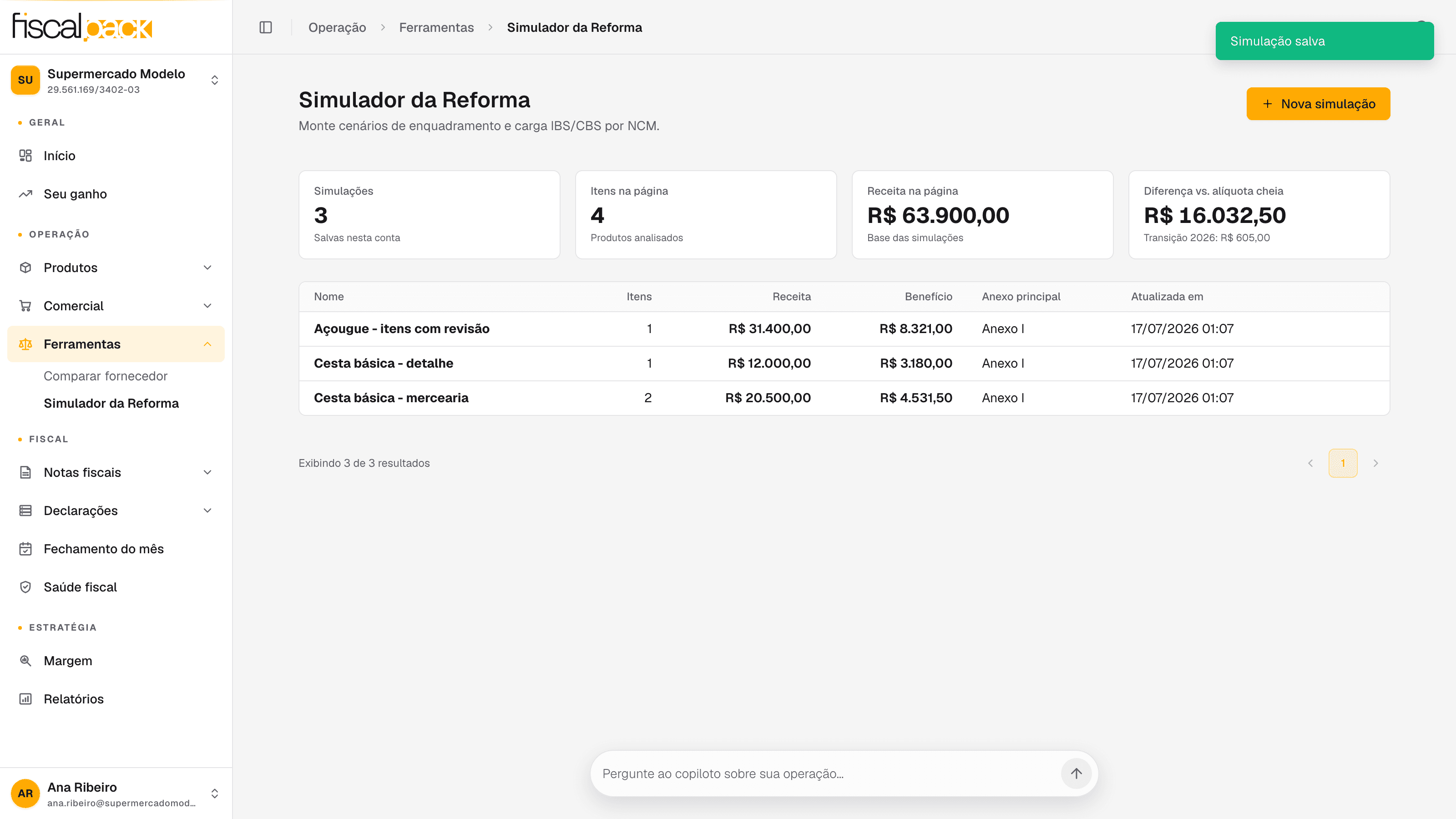Viewport: 1456px width, 819px height.
Task: Click the Nome column header
Action: tap(329, 297)
